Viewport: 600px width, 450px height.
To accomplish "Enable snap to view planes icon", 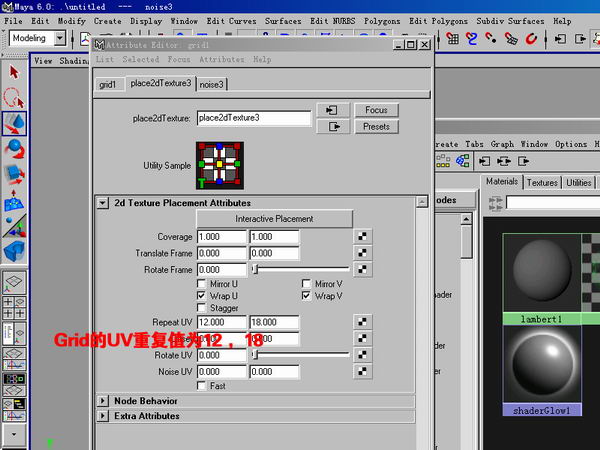I will [x=511, y=38].
